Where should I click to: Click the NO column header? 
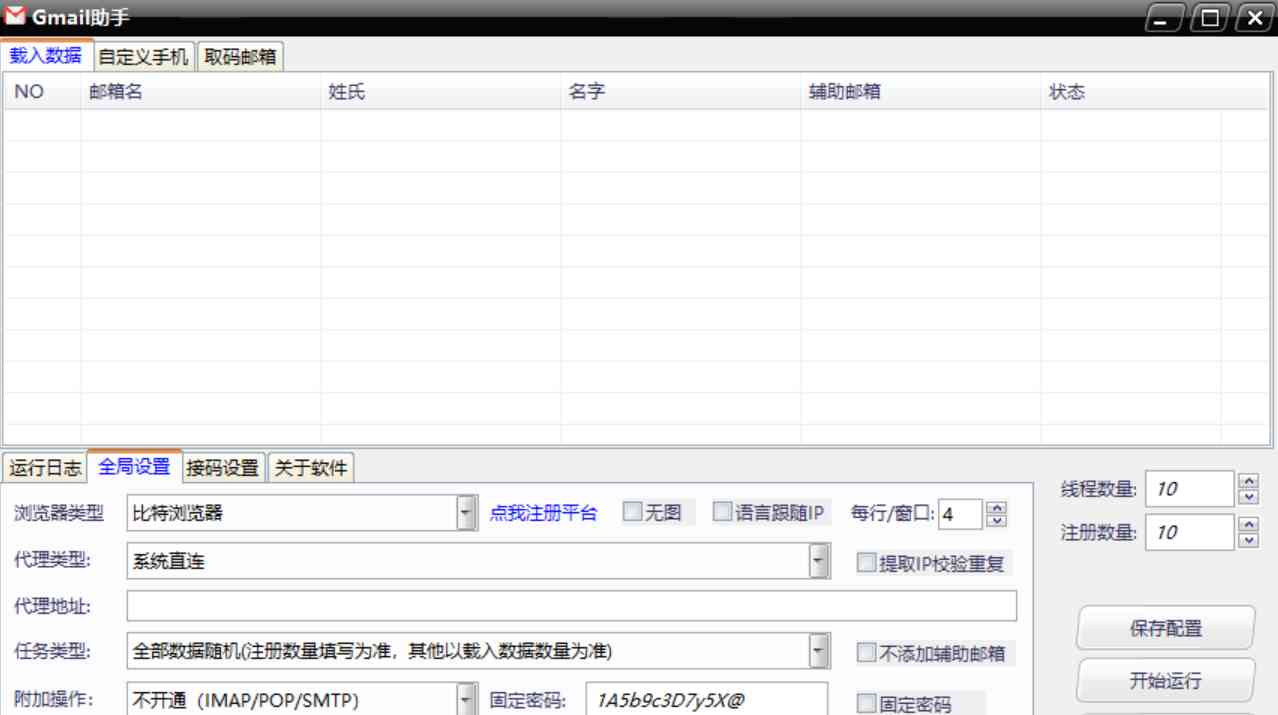click(42, 92)
